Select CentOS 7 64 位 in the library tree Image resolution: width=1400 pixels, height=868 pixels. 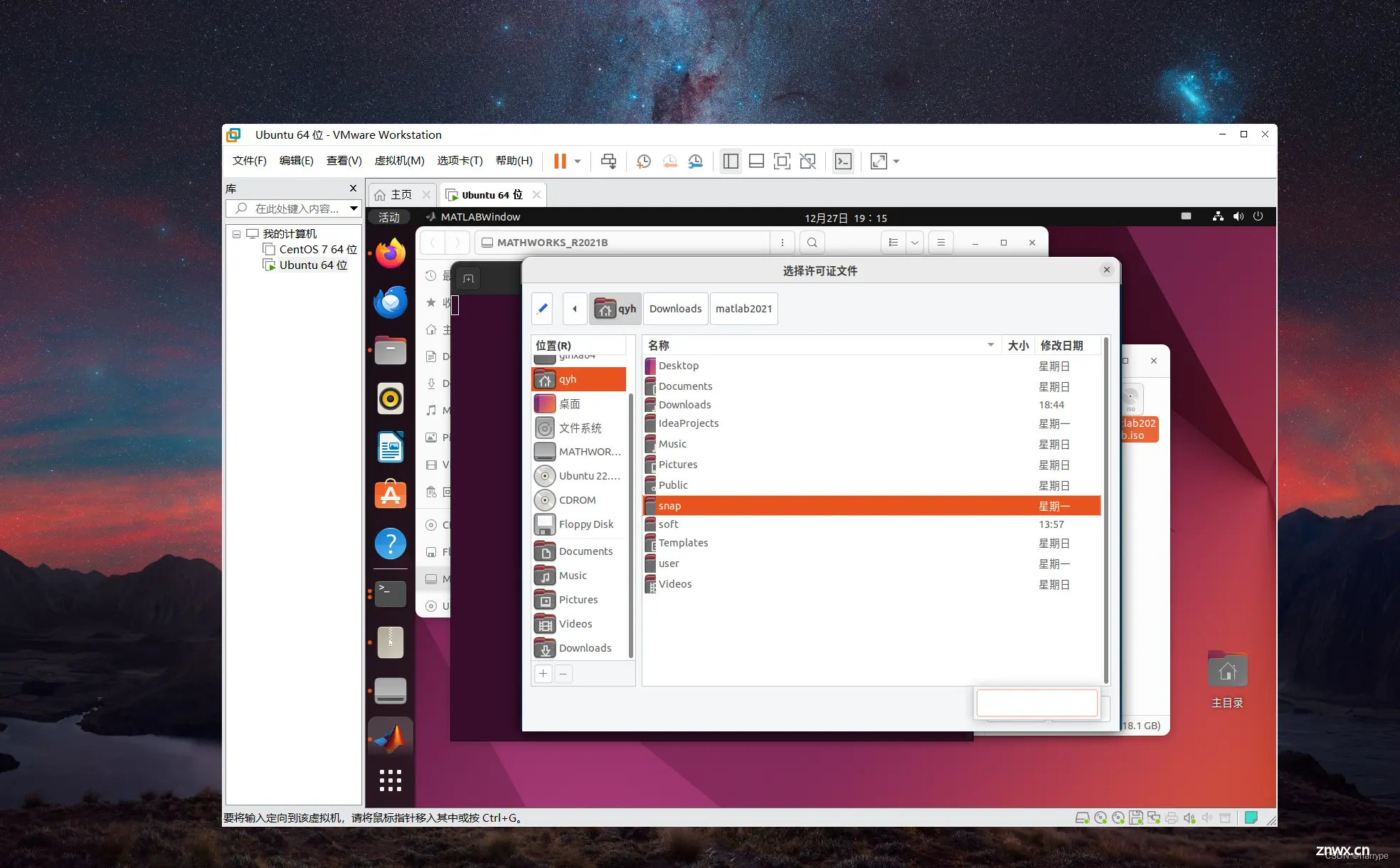310,250
